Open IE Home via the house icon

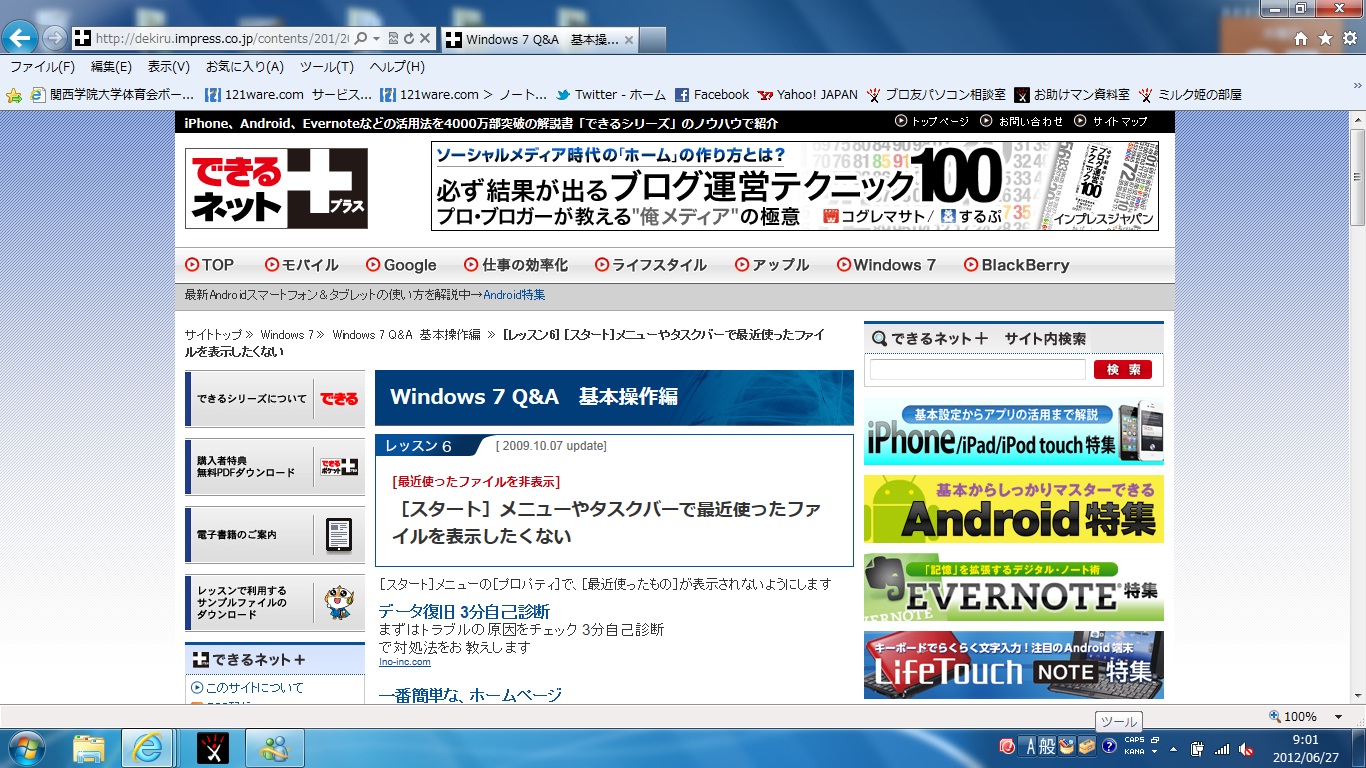[1301, 39]
